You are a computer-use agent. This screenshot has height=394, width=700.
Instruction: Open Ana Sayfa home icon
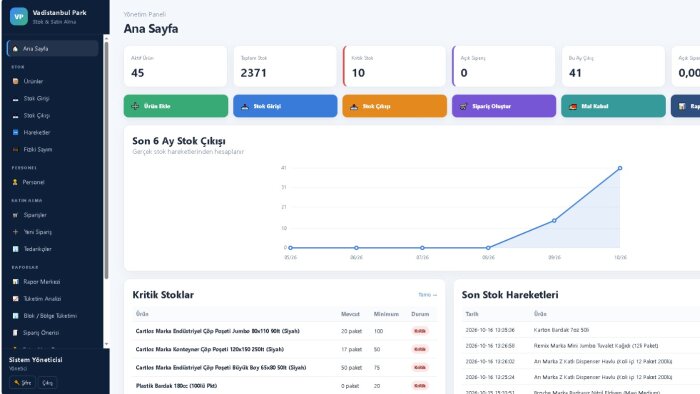tap(15, 49)
